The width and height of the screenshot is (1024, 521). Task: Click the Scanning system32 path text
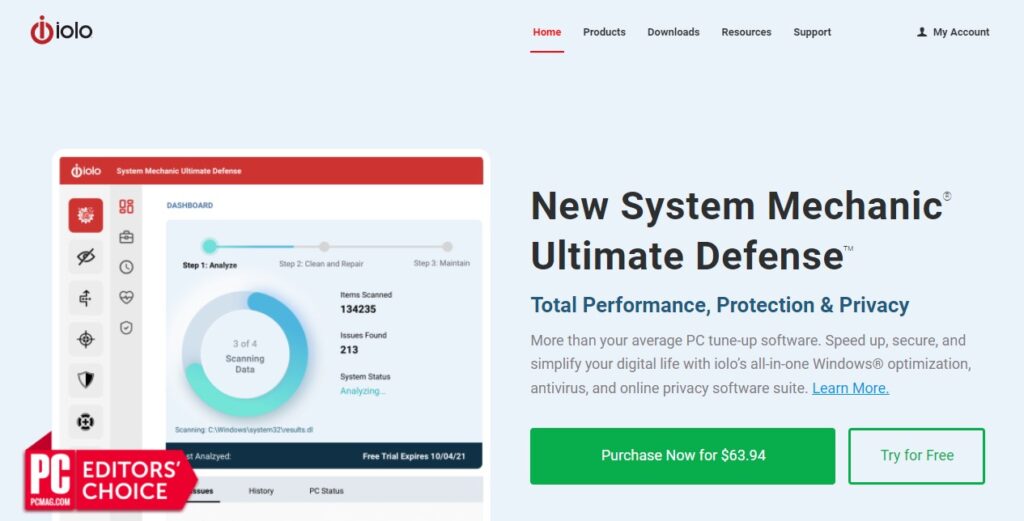point(244,430)
